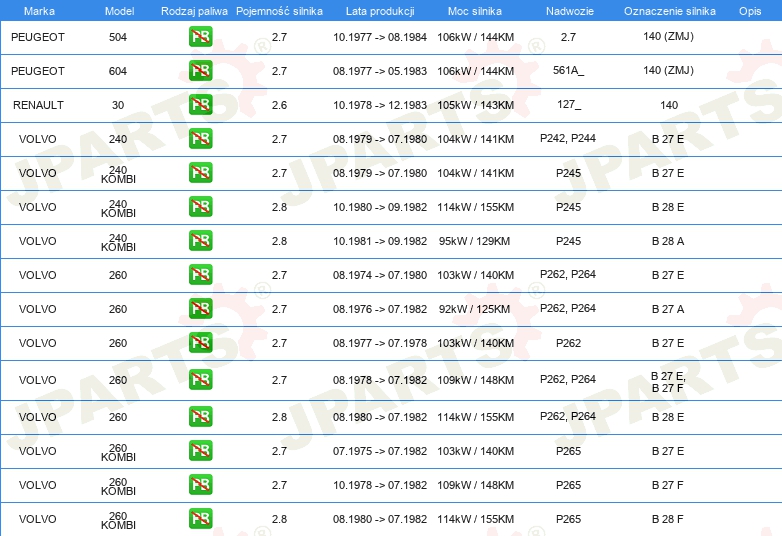Click production years 10.1977 -> 08.1984
Viewport: 782px width, 536px height.
tap(380, 37)
